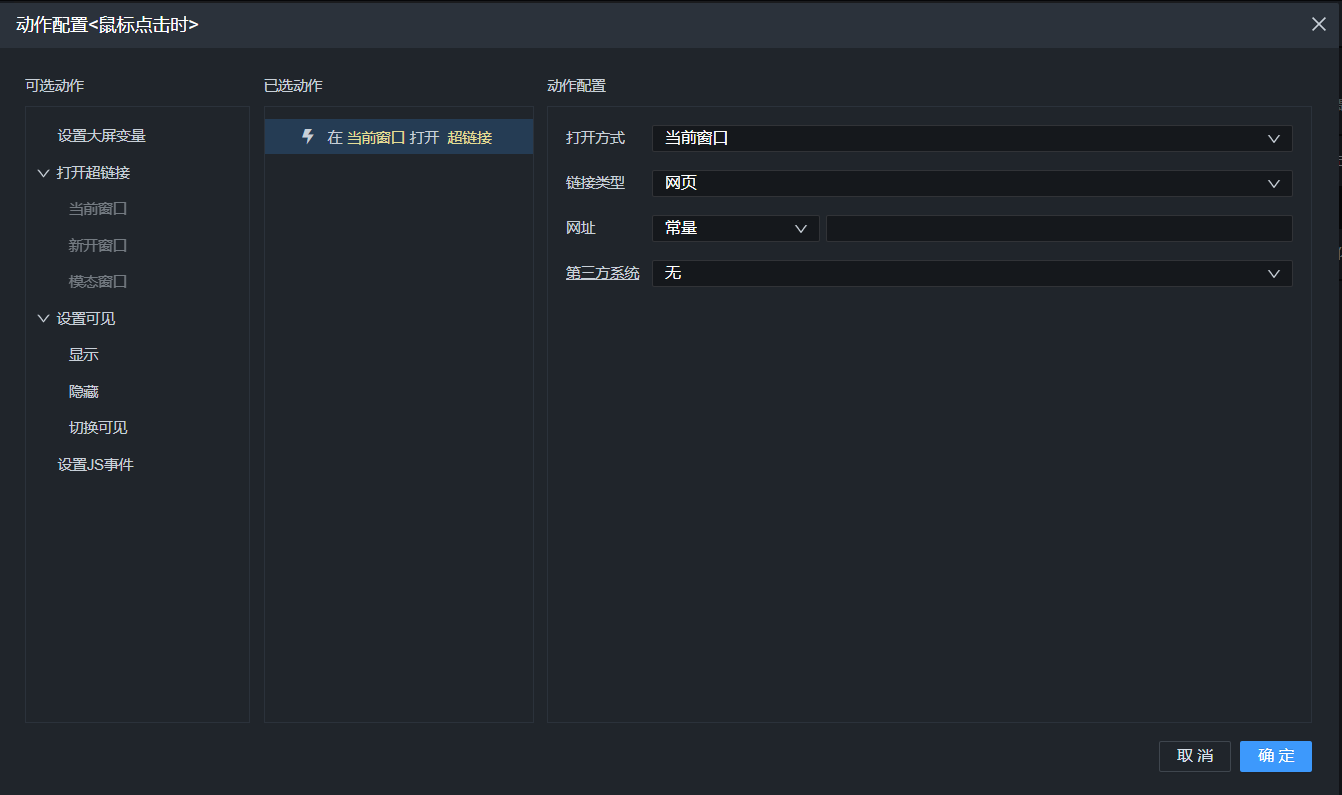The height and width of the screenshot is (795, 1342).
Task: Select 隐藏 under 设置可见
Action: (84, 392)
